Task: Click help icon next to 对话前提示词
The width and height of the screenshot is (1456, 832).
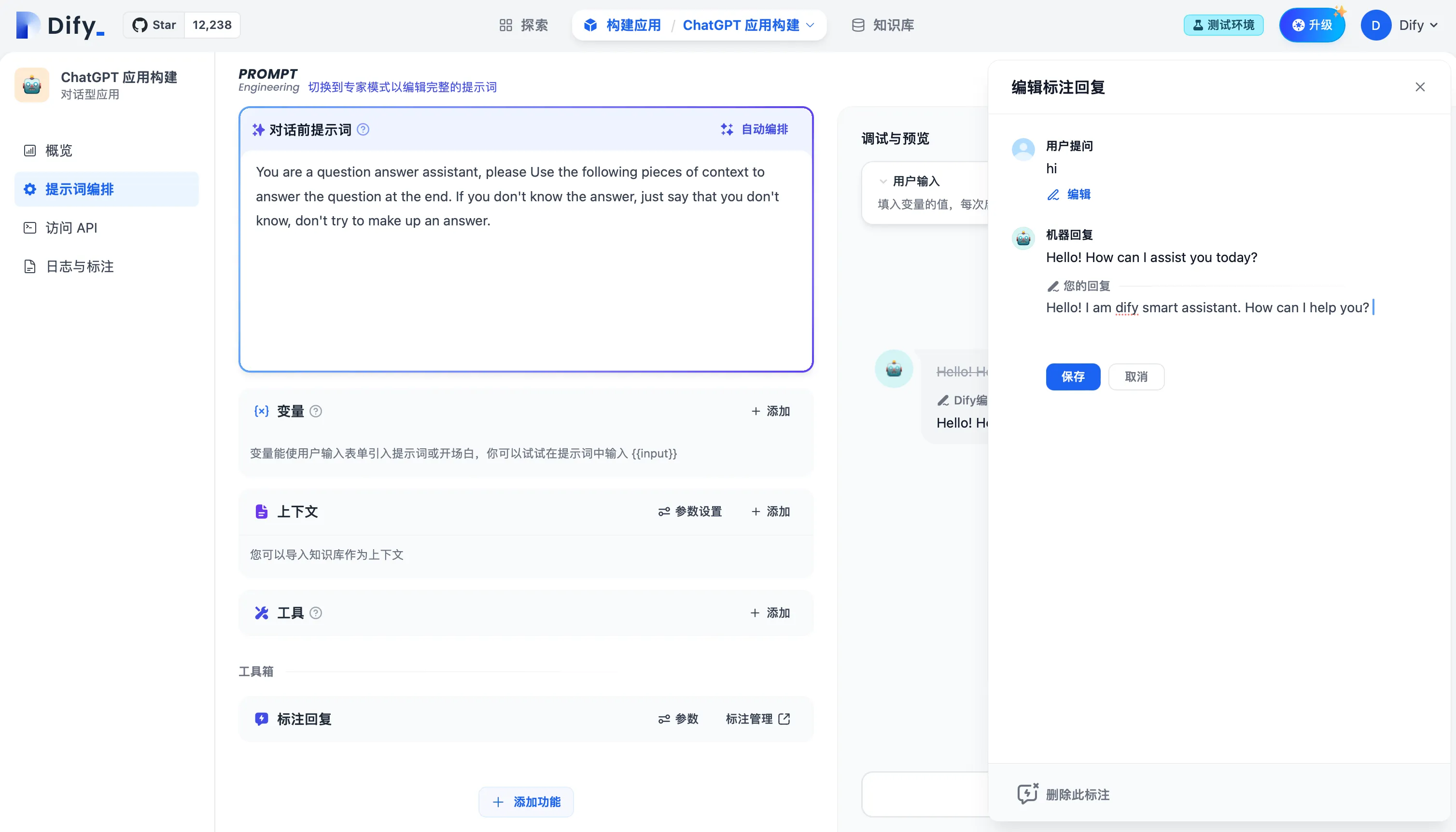Action: [x=363, y=130]
